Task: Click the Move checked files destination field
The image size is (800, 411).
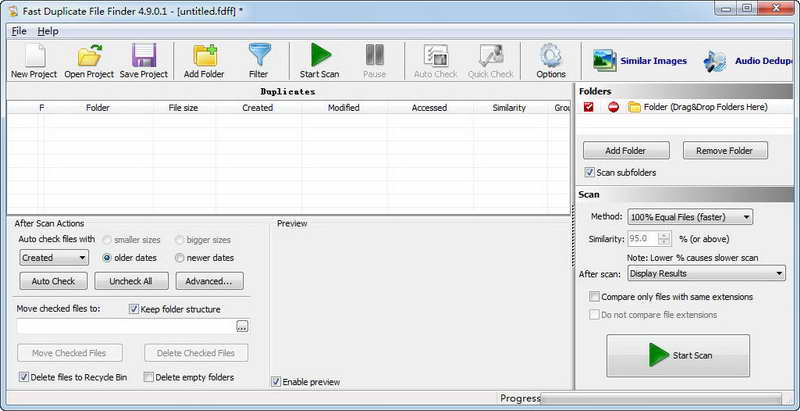Action: coord(127,326)
